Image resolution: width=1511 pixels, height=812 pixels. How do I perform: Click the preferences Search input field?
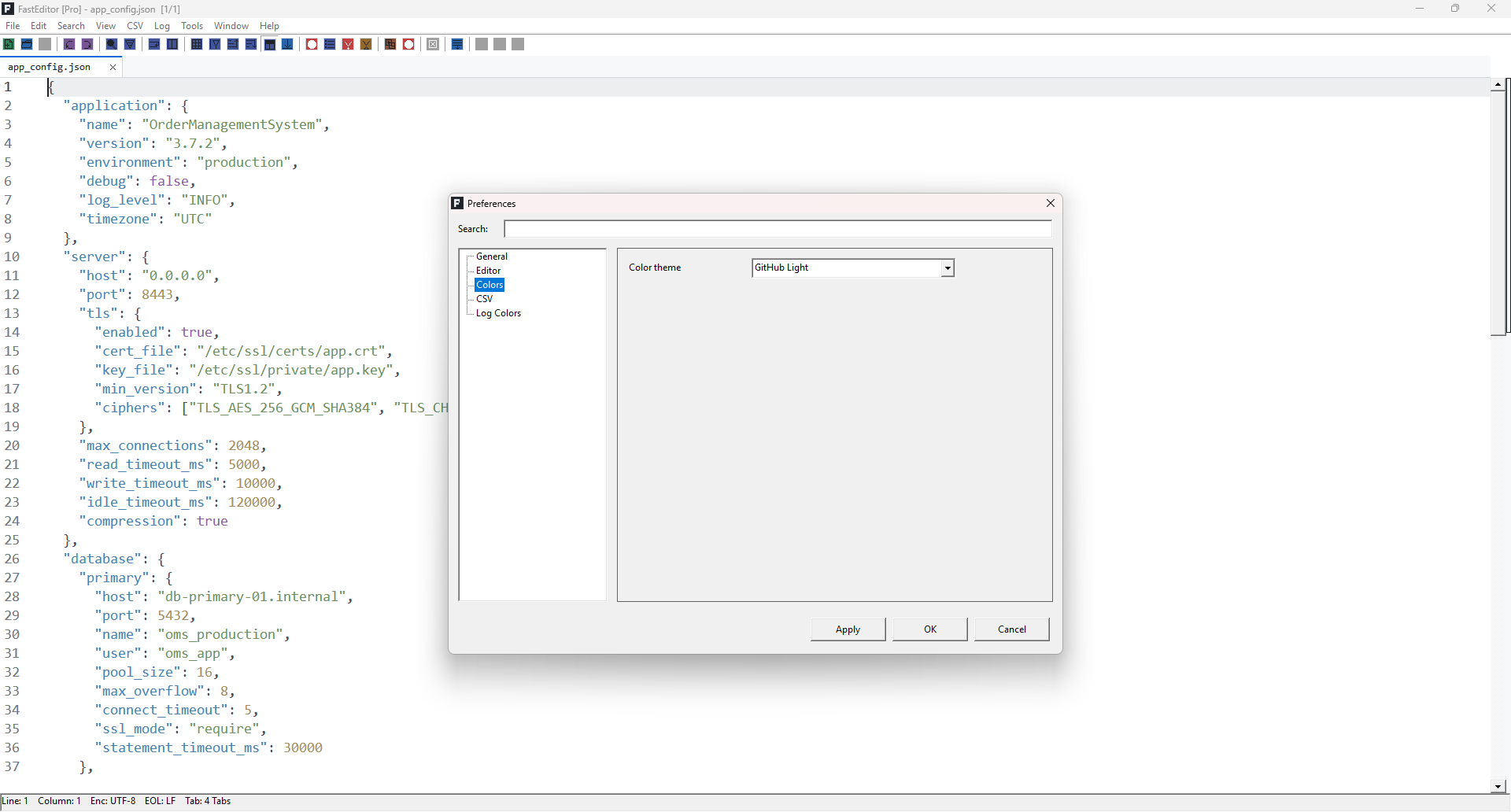(x=778, y=229)
